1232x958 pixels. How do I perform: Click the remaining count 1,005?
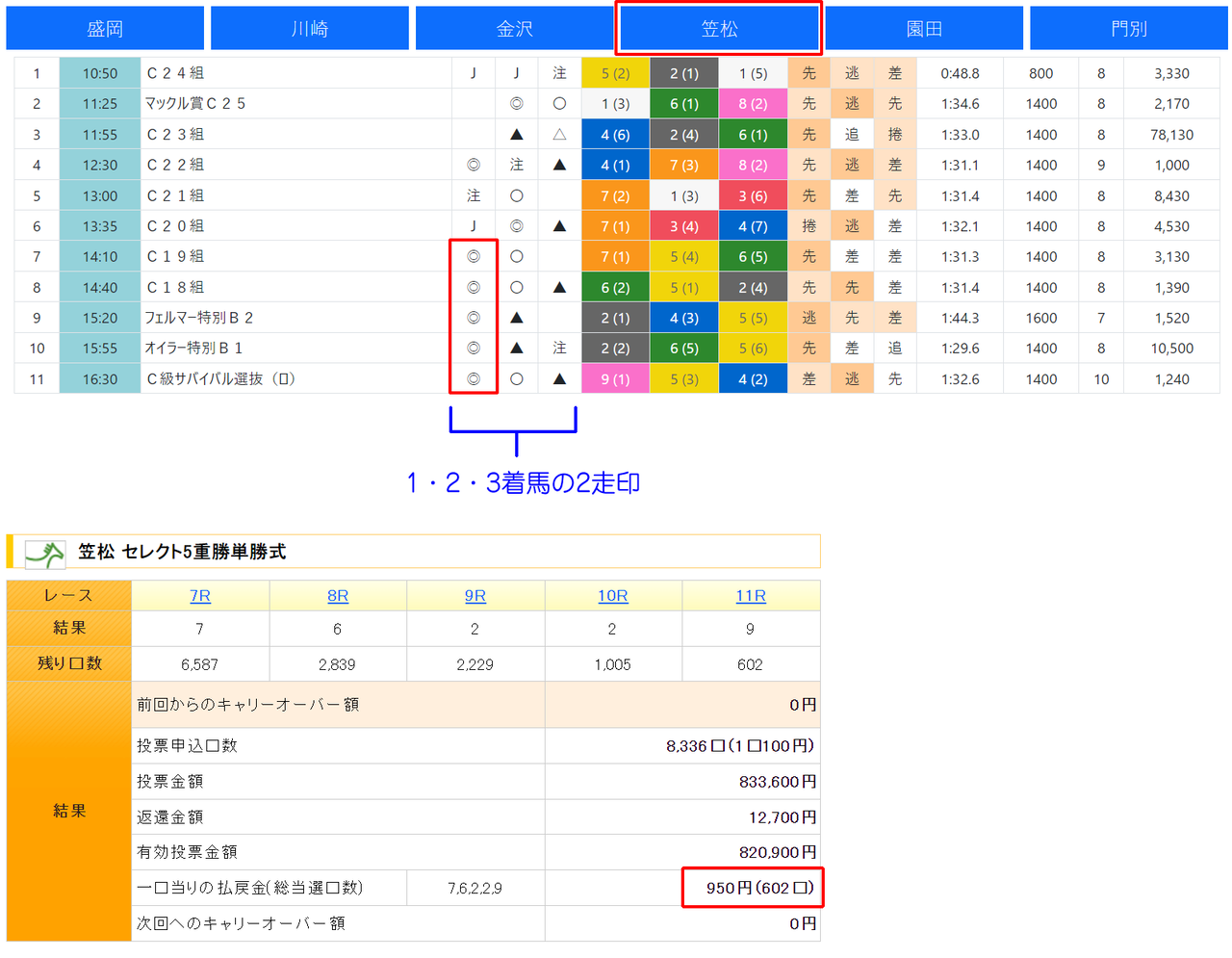point(613,664)
